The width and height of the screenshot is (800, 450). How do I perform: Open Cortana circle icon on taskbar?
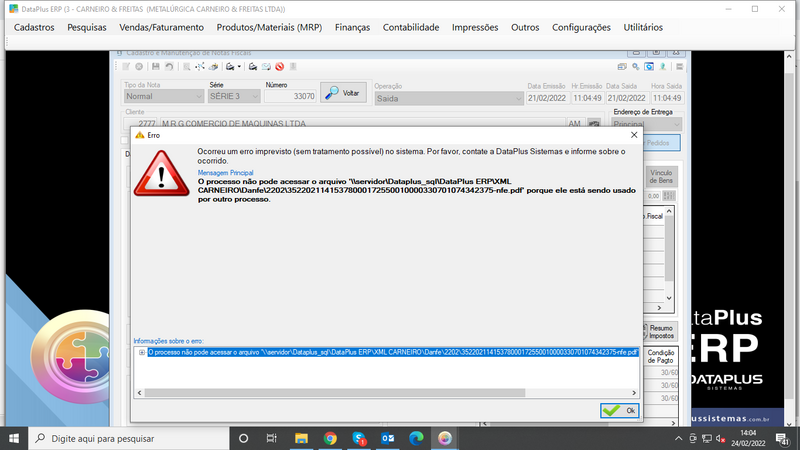pos(243,438)
